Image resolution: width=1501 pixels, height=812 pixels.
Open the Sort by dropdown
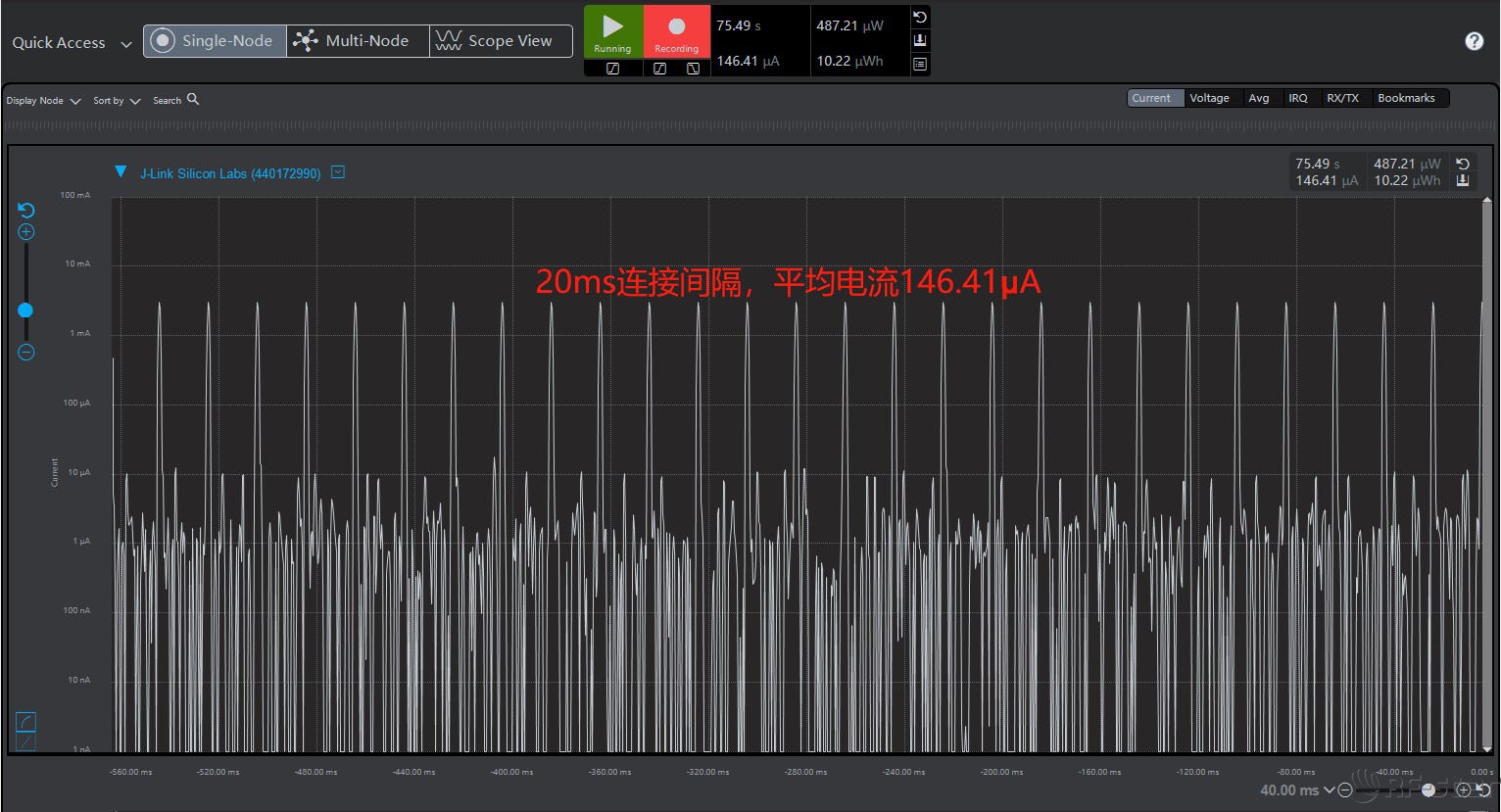117,101
